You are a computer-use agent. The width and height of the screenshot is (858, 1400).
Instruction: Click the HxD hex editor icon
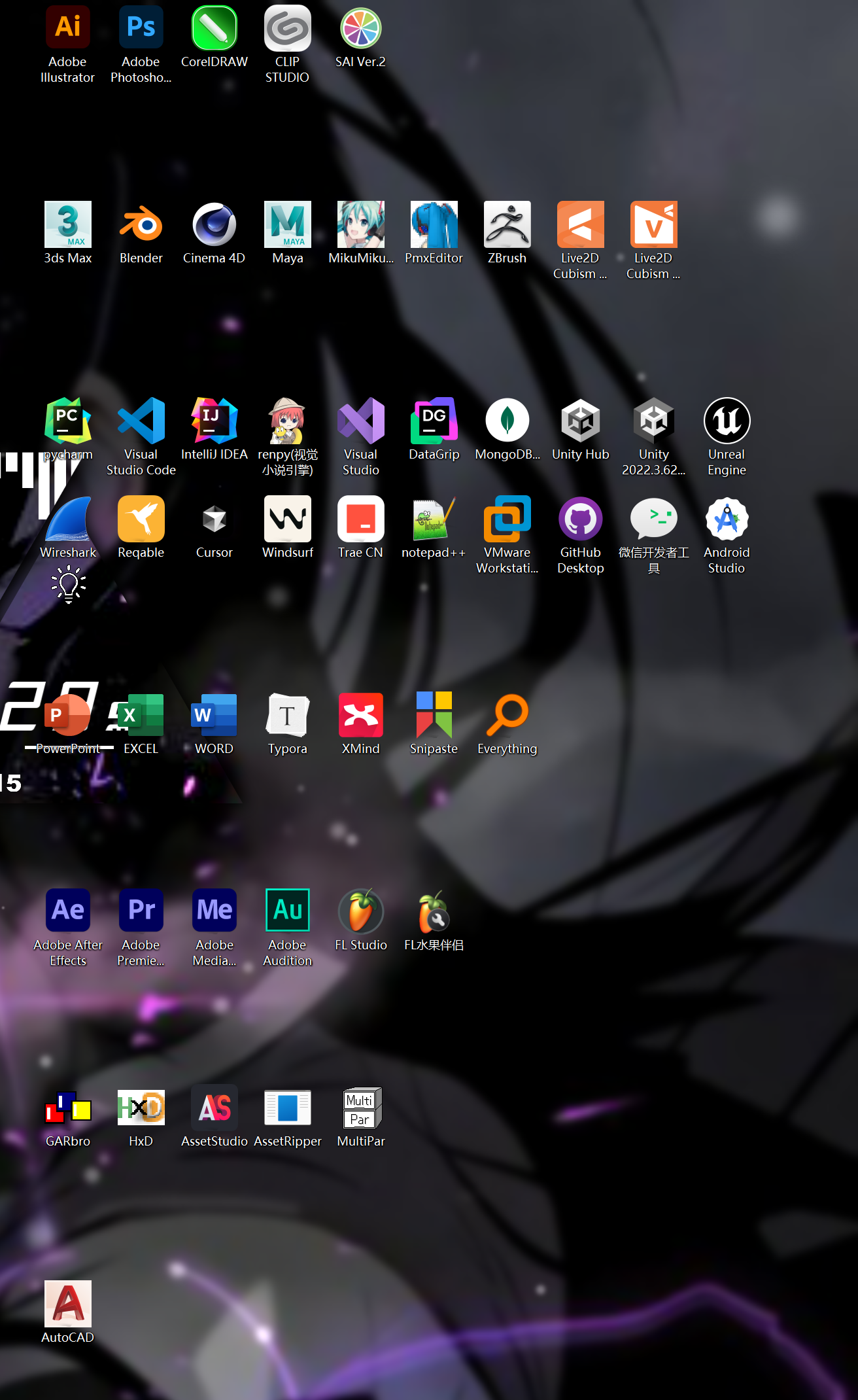coord(141,1108)
